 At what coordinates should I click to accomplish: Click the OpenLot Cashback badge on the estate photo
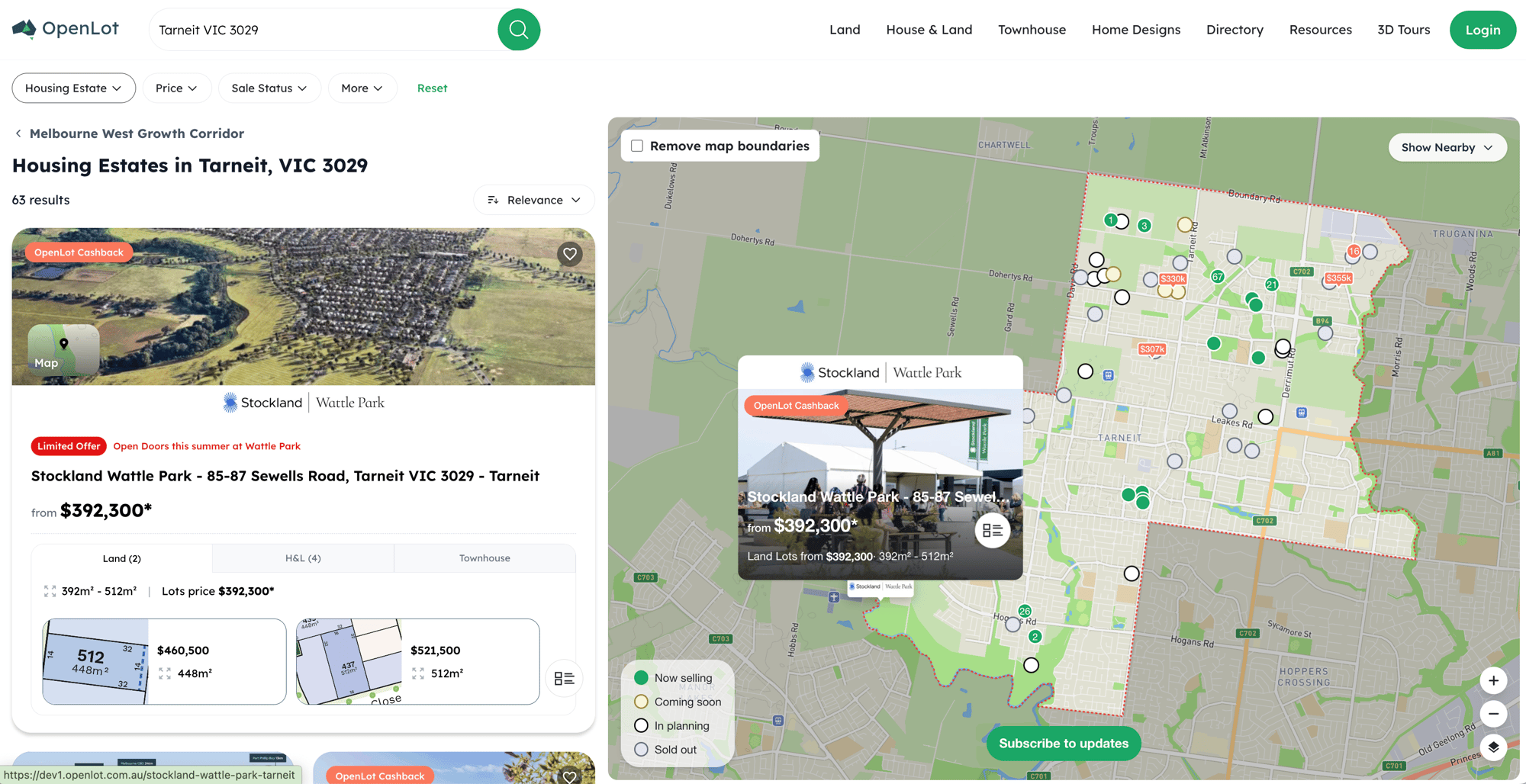point(79,252)
